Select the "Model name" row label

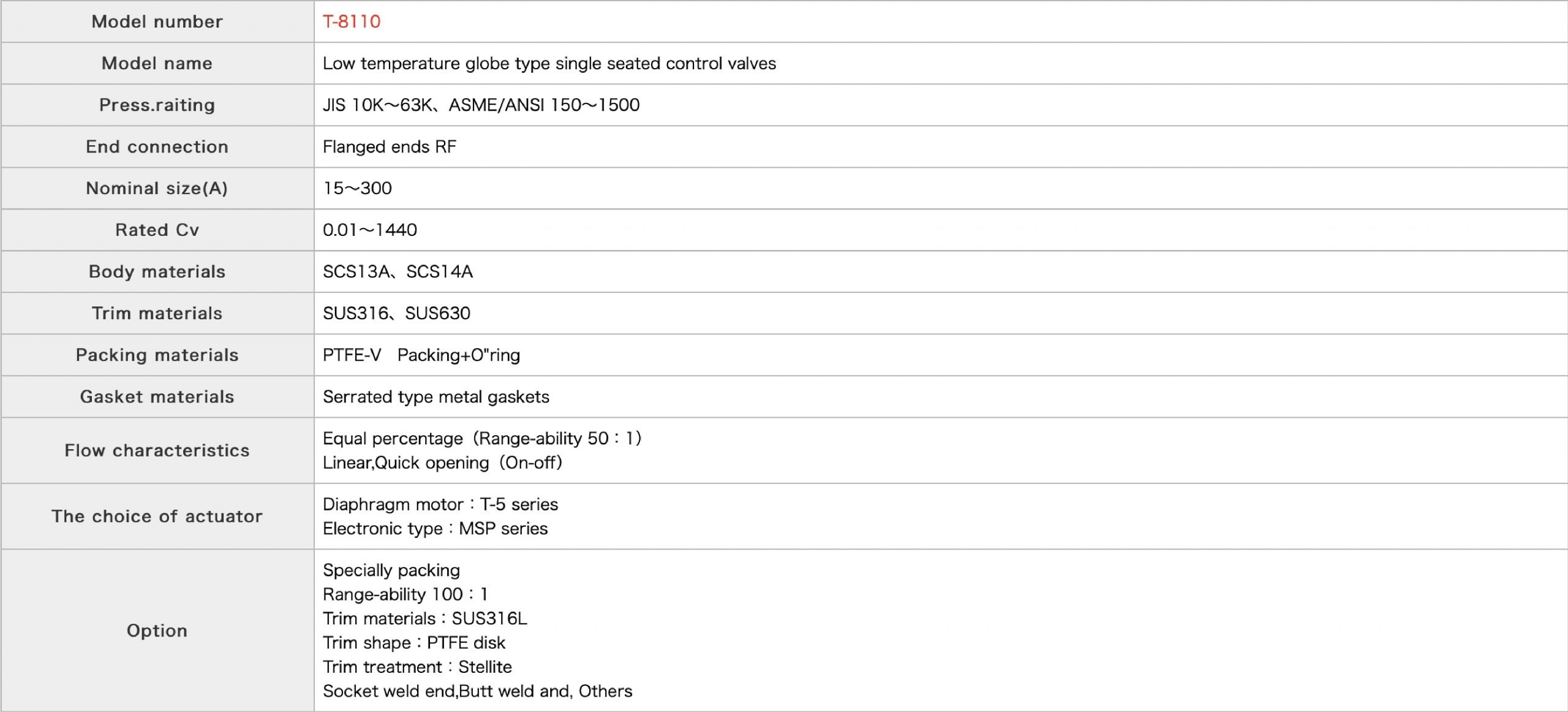point(157,63)
